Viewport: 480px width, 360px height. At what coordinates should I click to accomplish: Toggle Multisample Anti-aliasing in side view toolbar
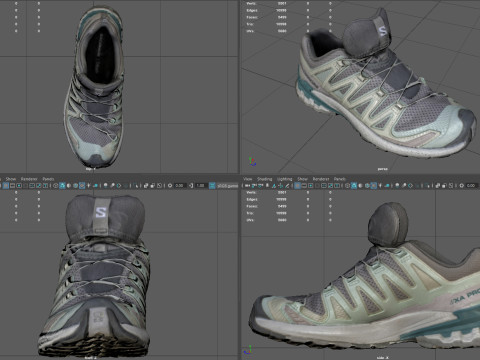(x=410, y=186)
